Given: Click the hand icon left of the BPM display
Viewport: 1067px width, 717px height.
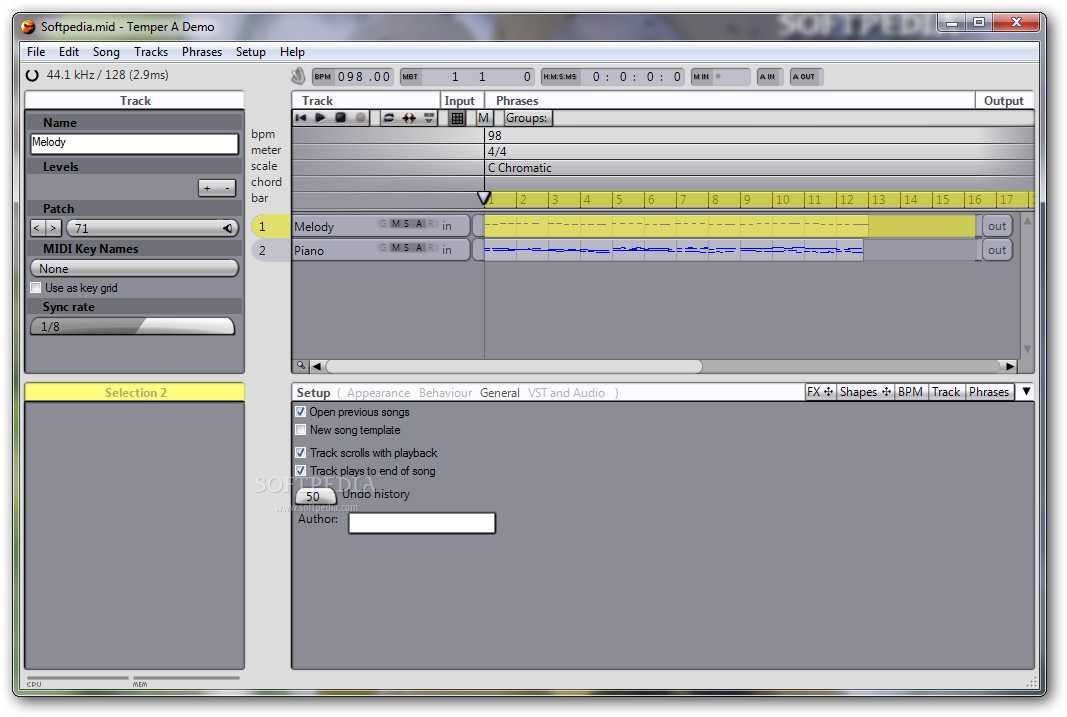Looking at the screenshot, I should point(298,76).
